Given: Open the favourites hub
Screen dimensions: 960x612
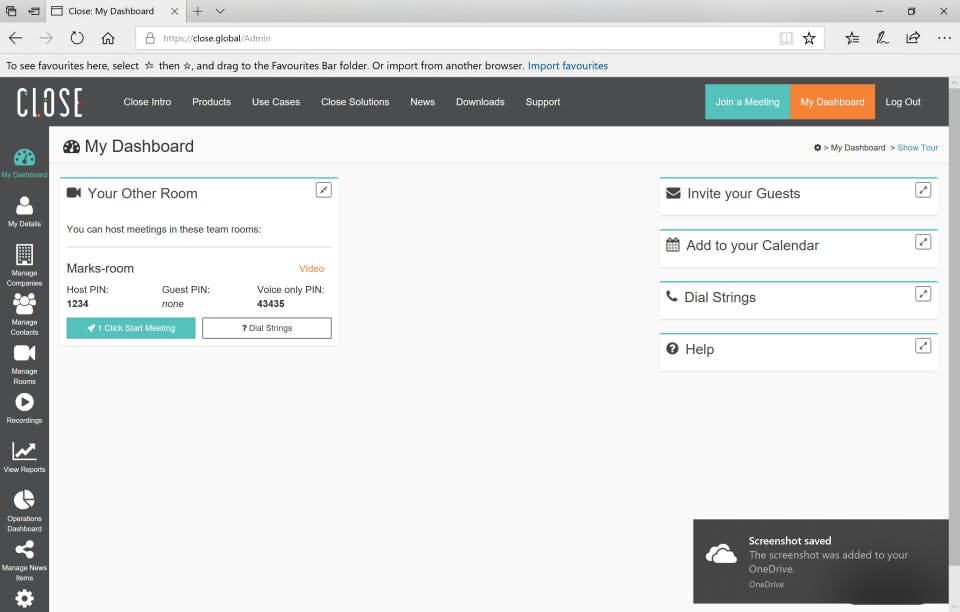Looking at the screenshot, I should 852,38.
